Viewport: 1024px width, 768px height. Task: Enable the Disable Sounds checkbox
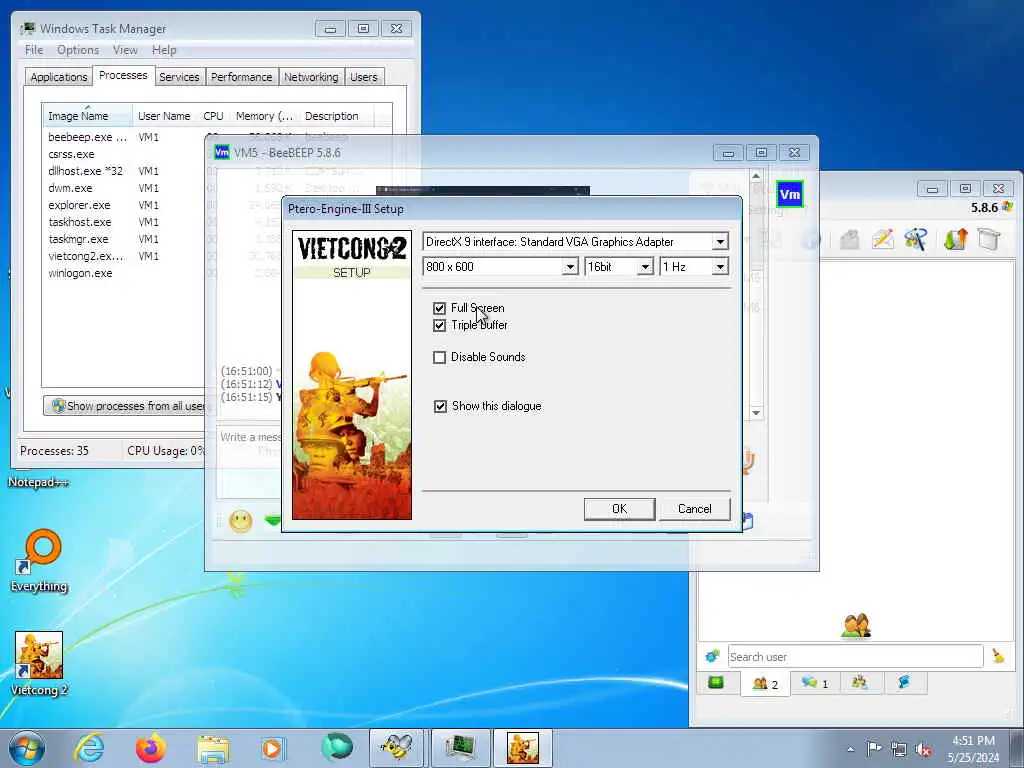click(440, 357)
